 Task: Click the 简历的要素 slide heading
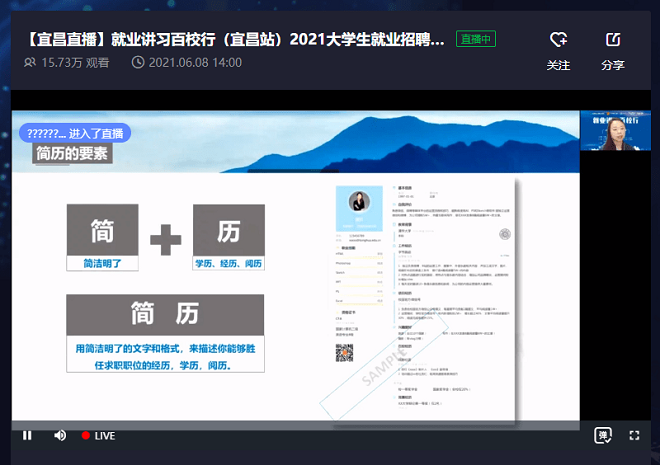tap(72, 154)
